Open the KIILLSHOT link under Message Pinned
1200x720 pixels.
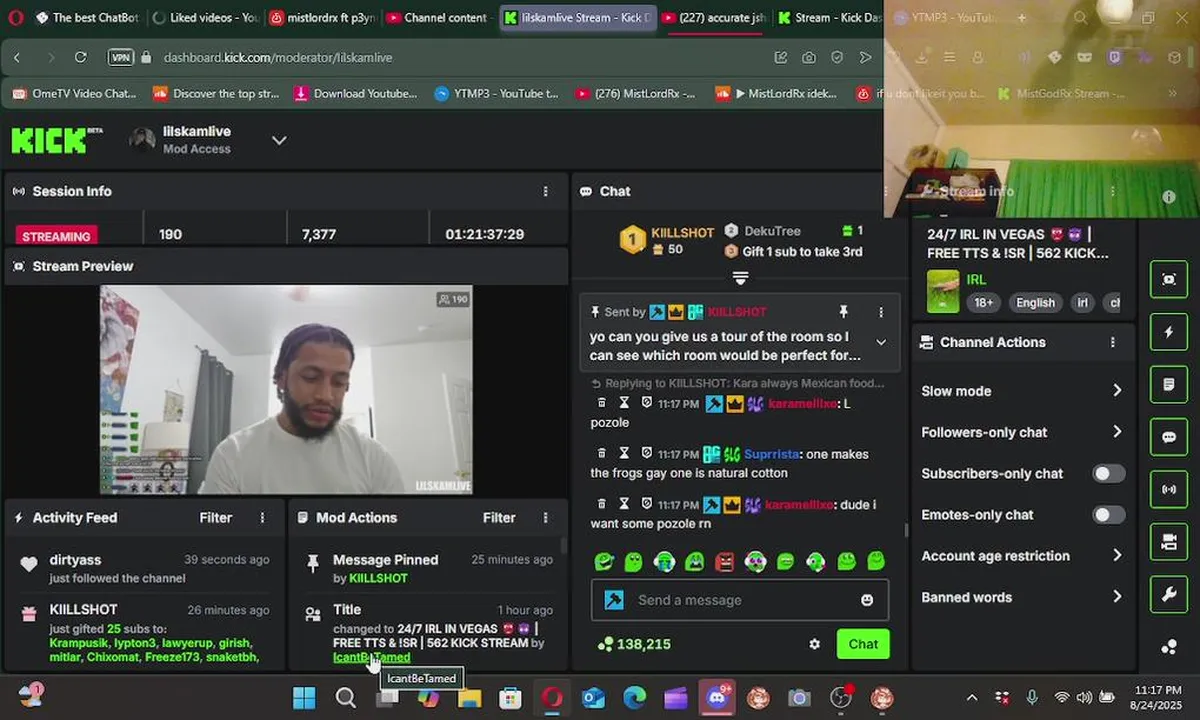point(378,578)
